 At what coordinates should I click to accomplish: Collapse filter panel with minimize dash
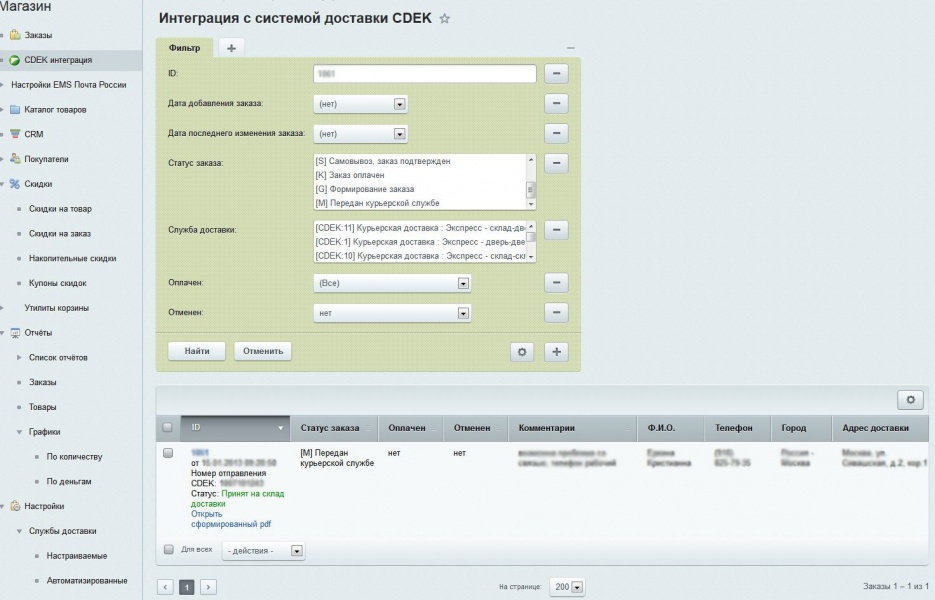[x=571, y=48]
